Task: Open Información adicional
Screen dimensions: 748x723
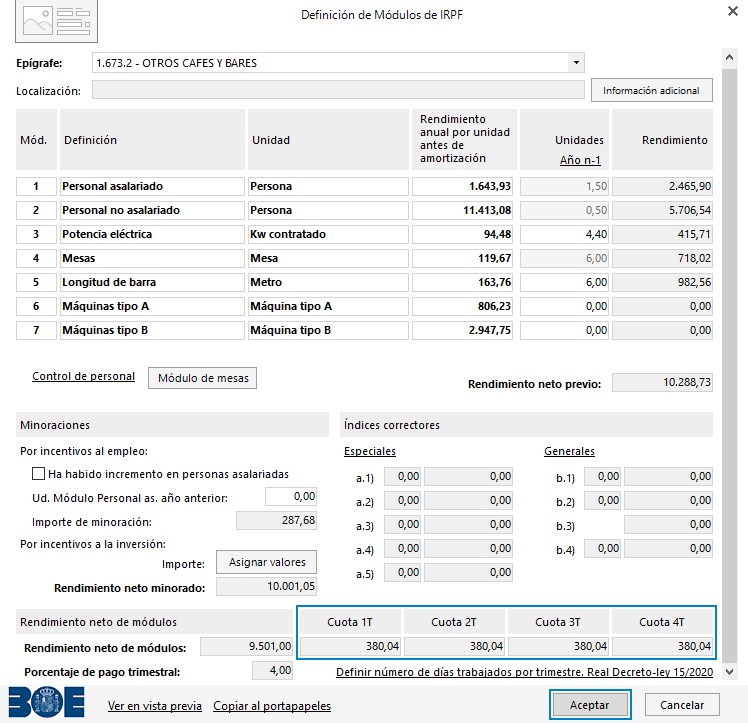Action: click(652, 90)
